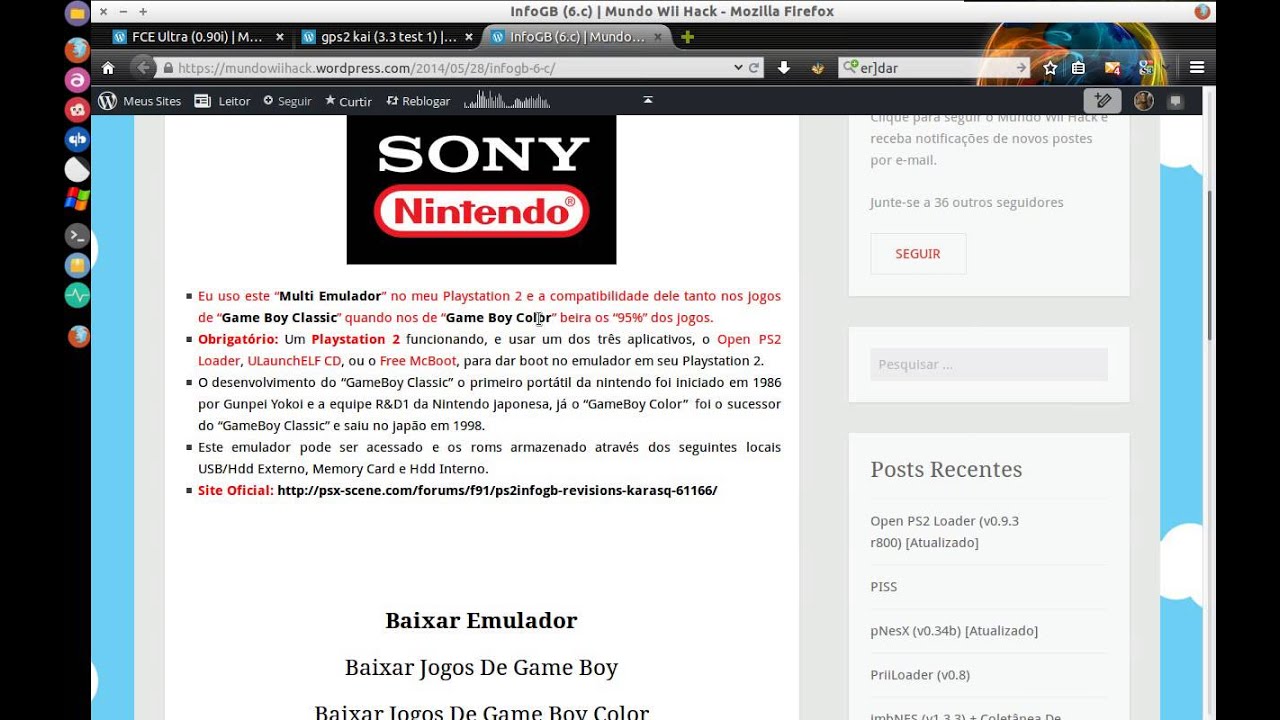Open the Files icon in the dock
Image resolution: width=1280 pixels, height=720 pixels.
[77, 14]
